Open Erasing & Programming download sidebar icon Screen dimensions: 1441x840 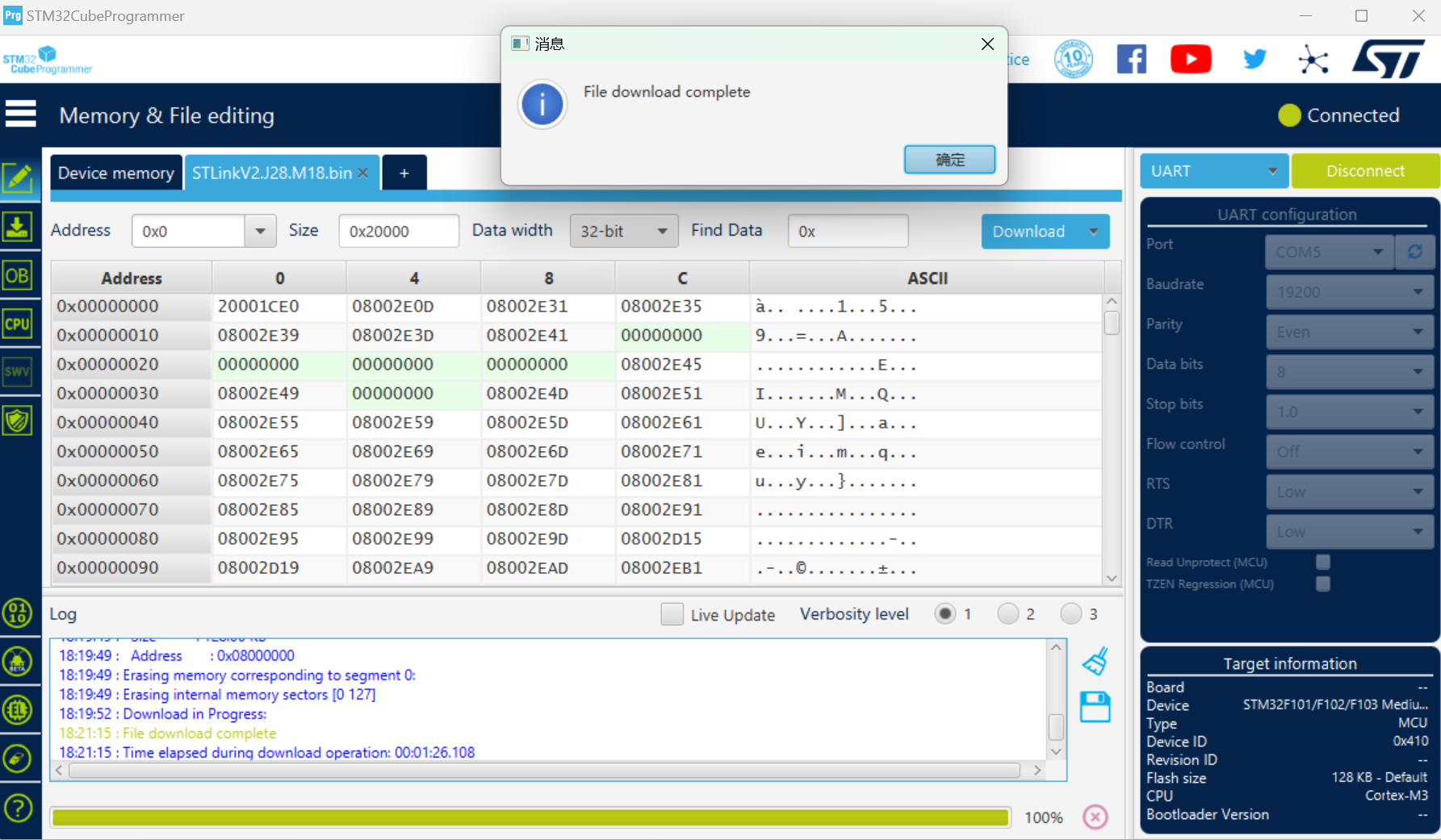click(18, 227)
